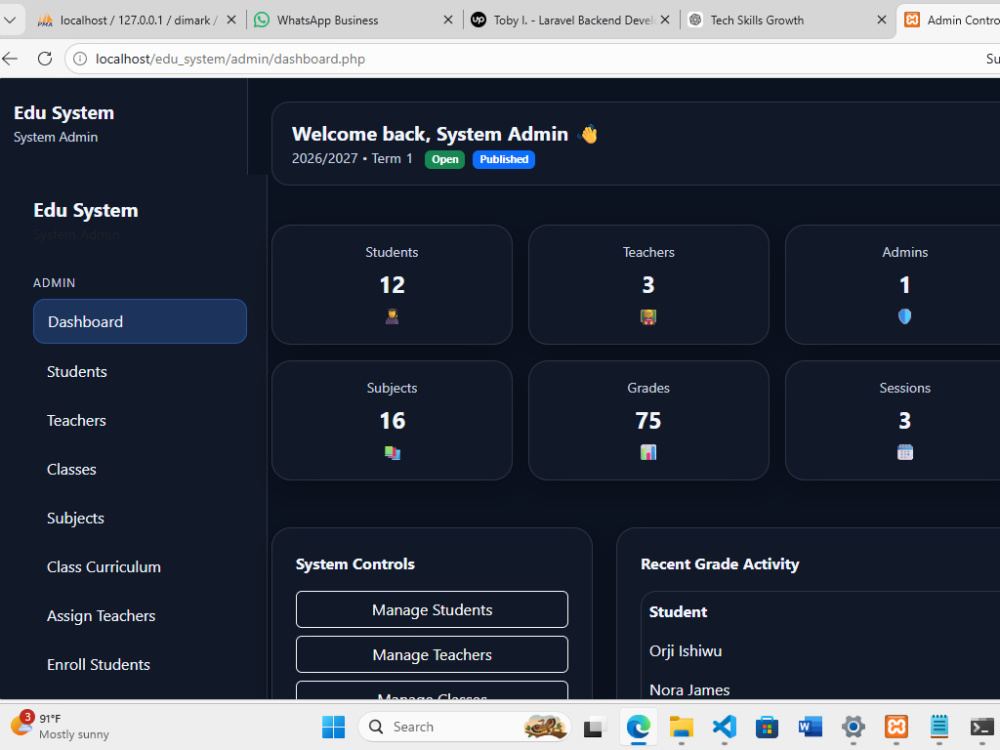This screenshot has height=750, width=1000.
Task: Open Visual Studio Code from the taskbar
Action: click(724, 726)
